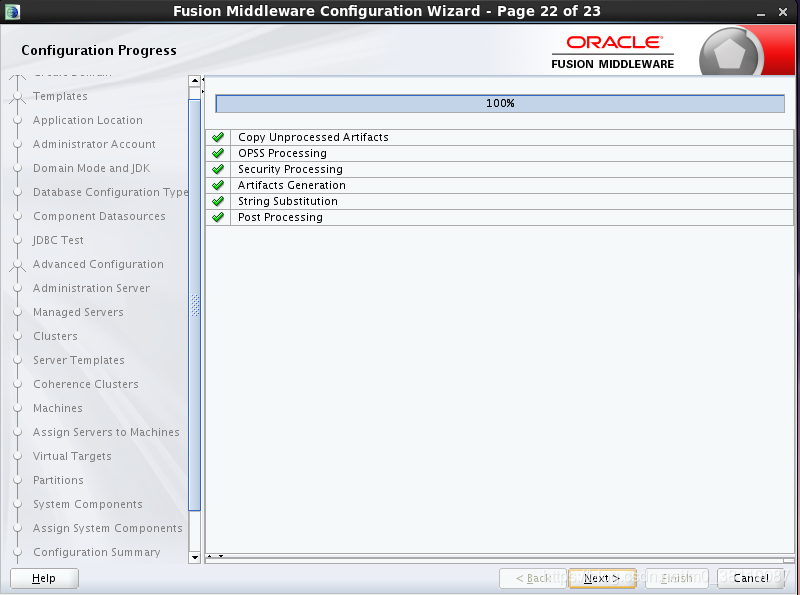
Task: Select the Coherence Clusters step
Action: (x=86, y=384)
